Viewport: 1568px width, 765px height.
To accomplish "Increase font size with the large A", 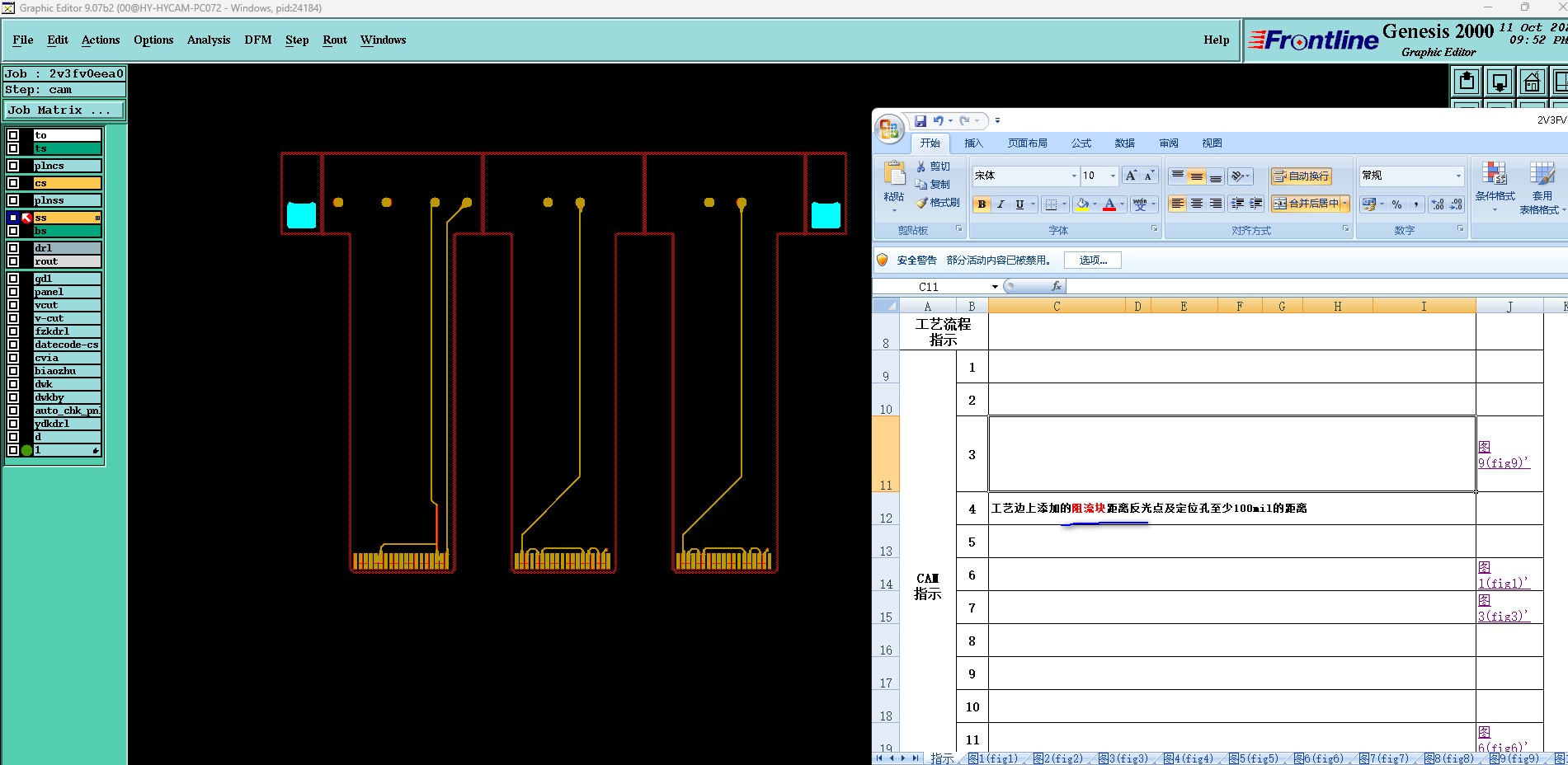I will (x=1131, y=176).
